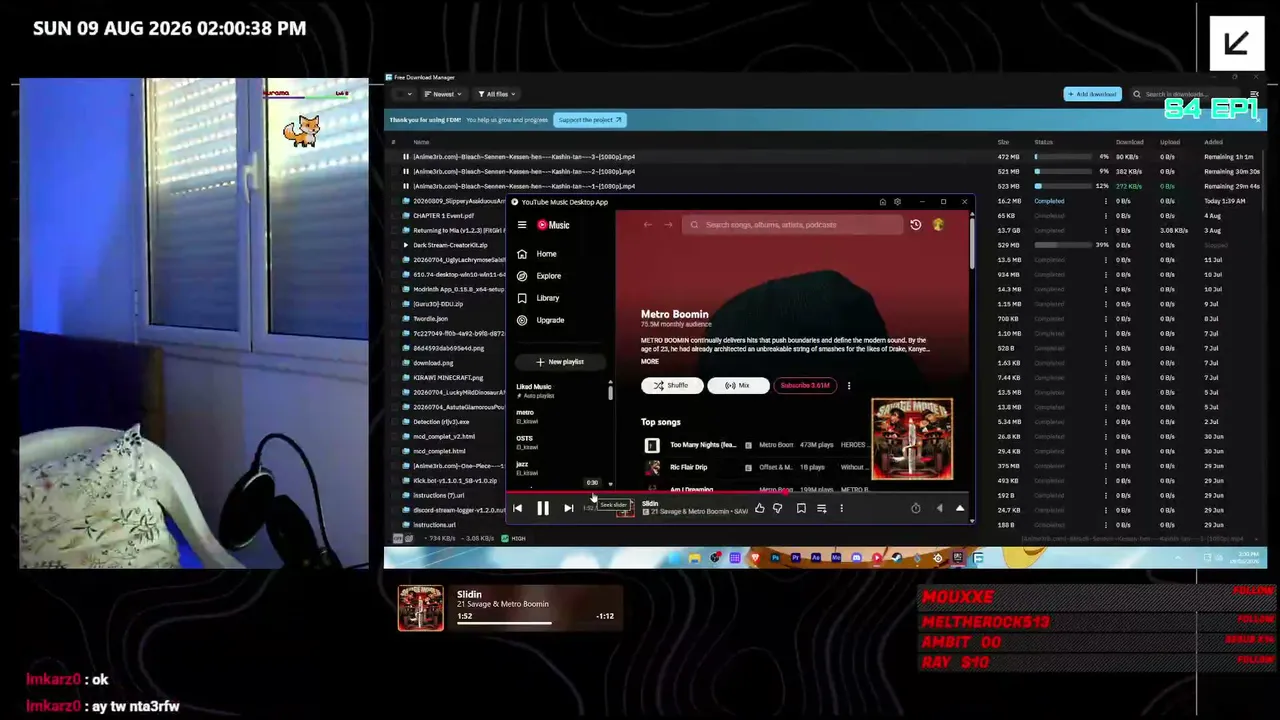Open artist more options next to Subscribe

tap(849, 386)
